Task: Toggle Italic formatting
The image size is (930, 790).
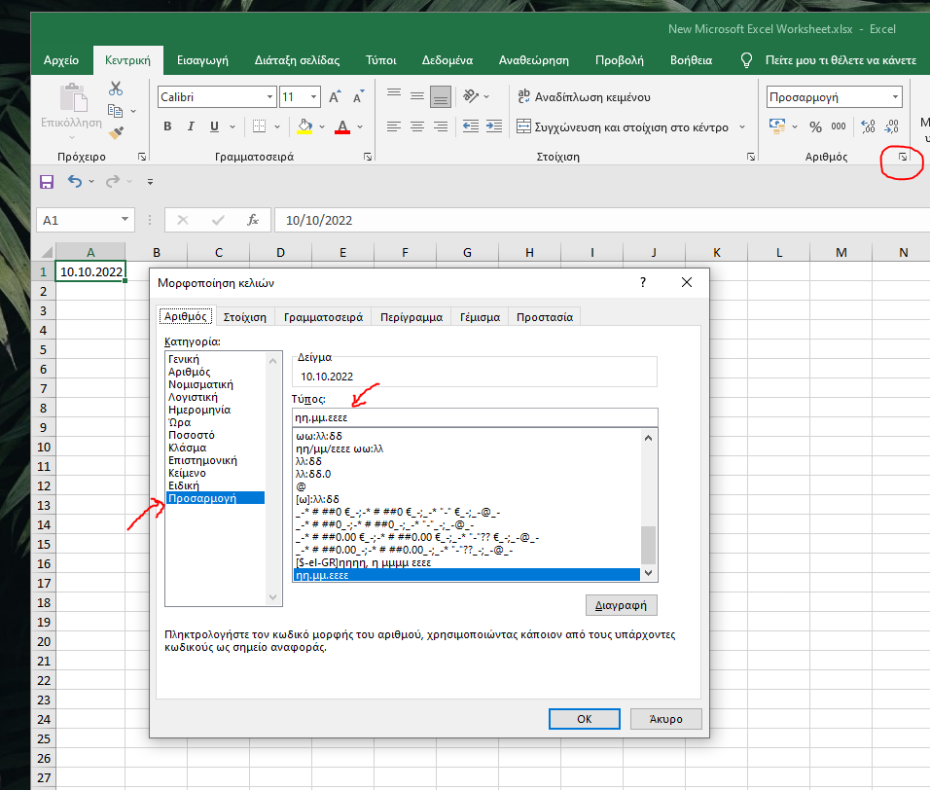Action: click(191, 127)
